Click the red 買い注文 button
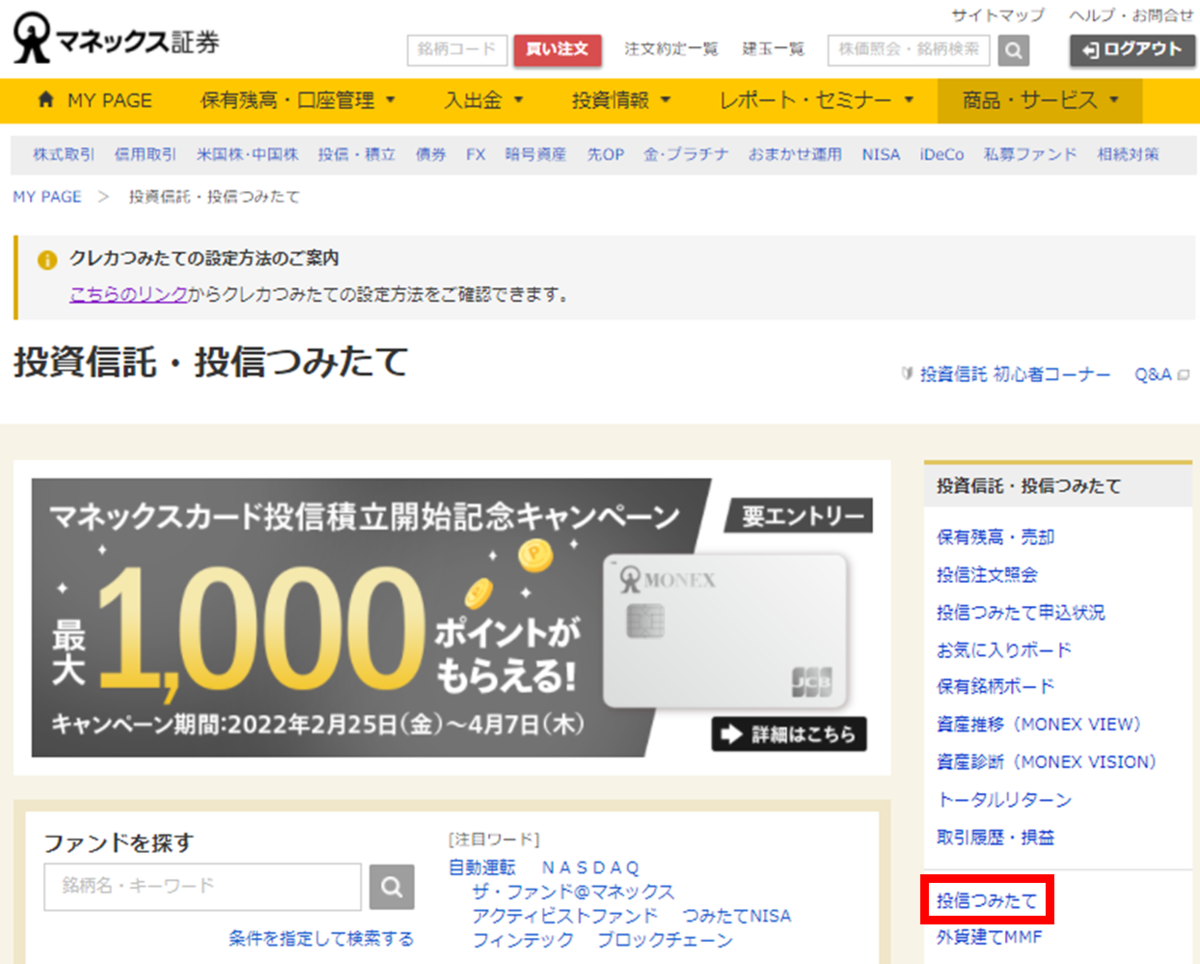1200x964 pixels. click(x=558, y=50)
